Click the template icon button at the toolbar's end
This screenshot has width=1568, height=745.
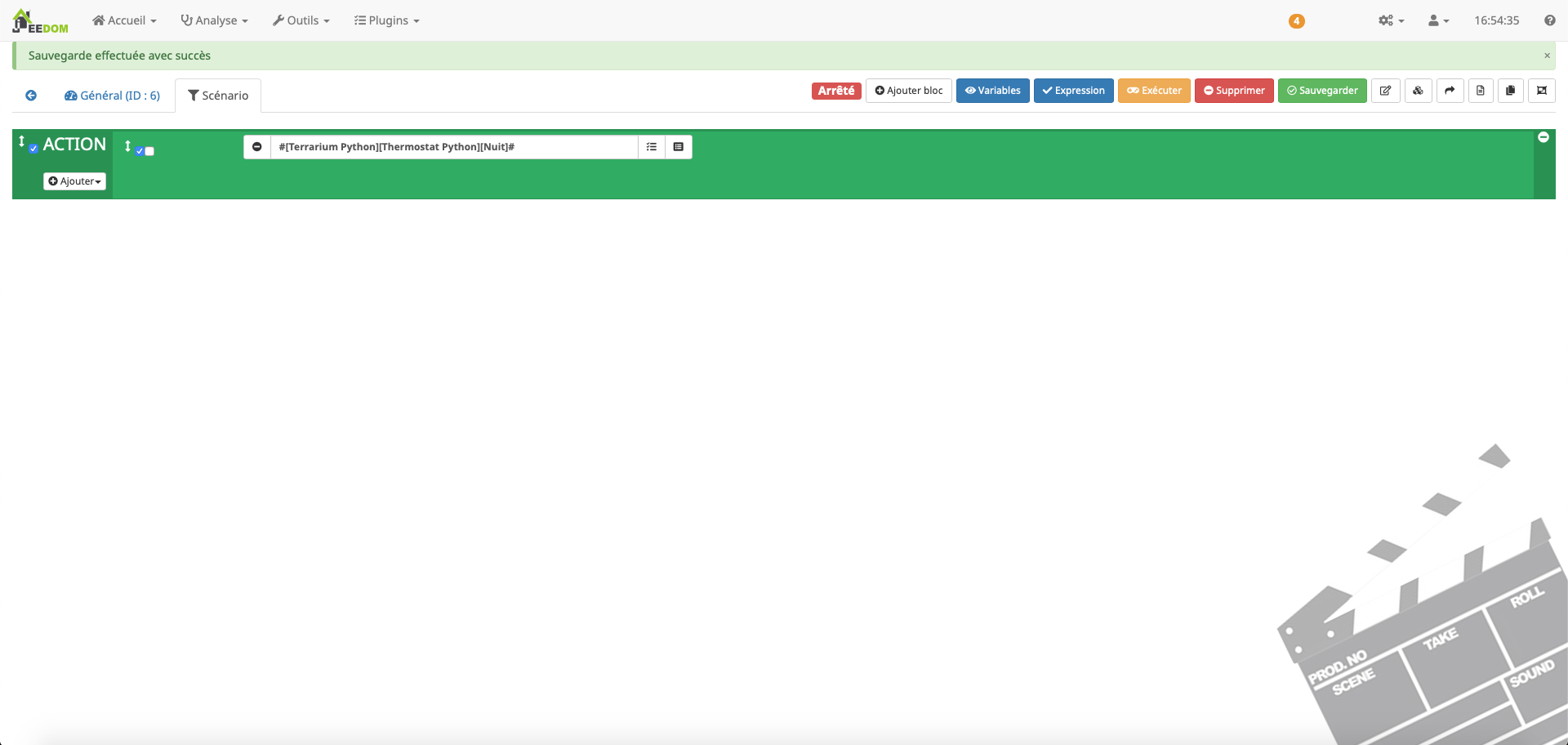tap(1542, 91)
